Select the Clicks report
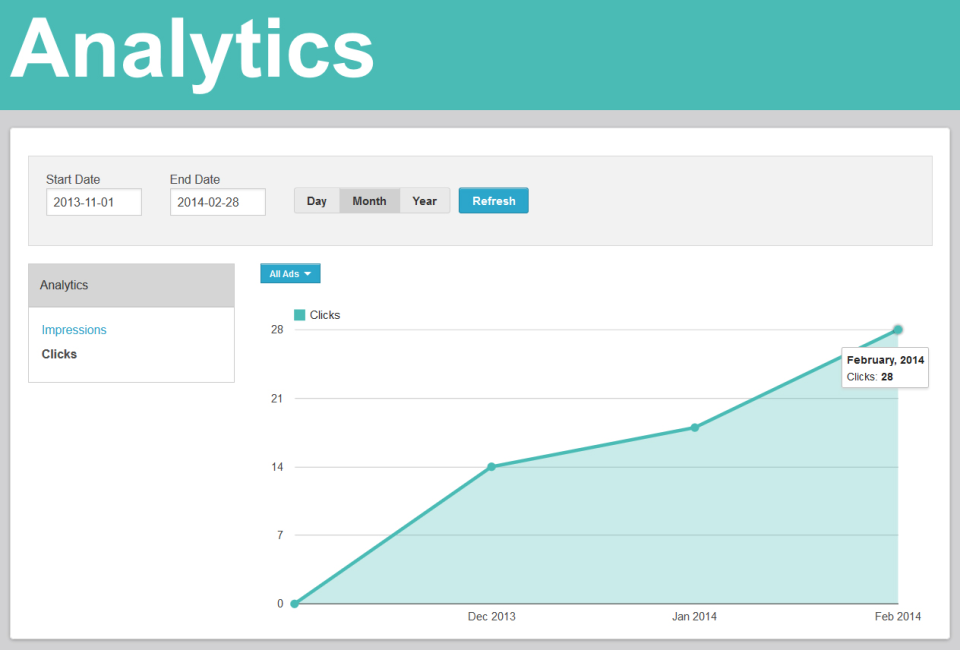Viewport: 960px width, 650px height. point(58,353)
